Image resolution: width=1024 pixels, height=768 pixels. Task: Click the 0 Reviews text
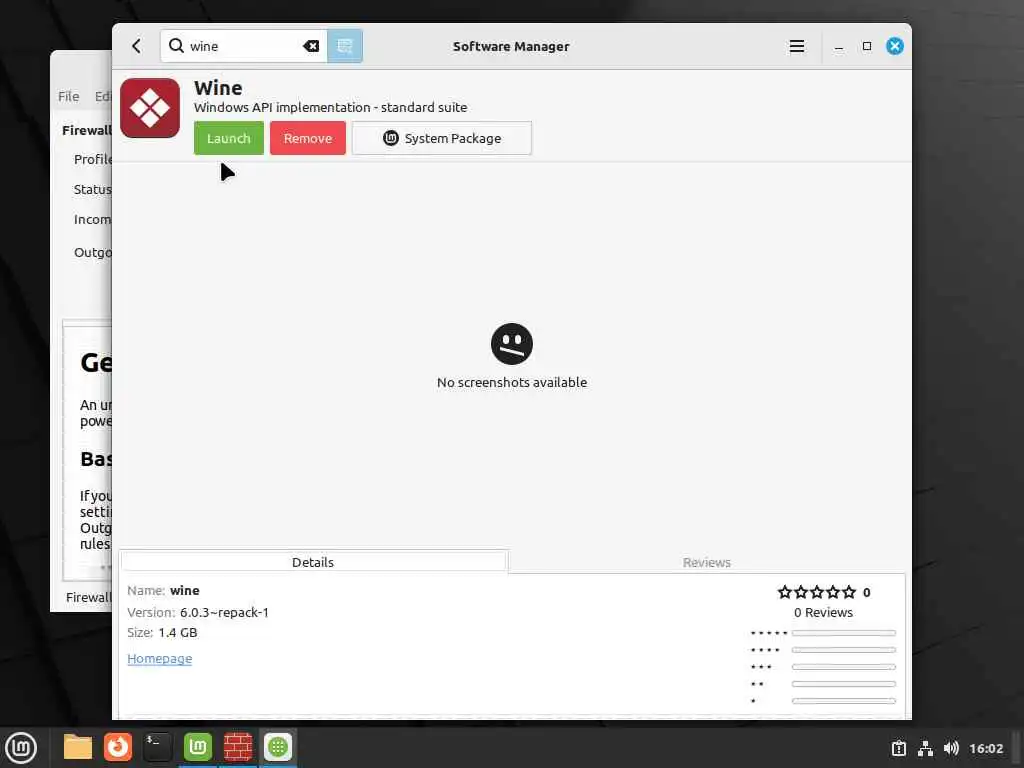tap(823, 613)
